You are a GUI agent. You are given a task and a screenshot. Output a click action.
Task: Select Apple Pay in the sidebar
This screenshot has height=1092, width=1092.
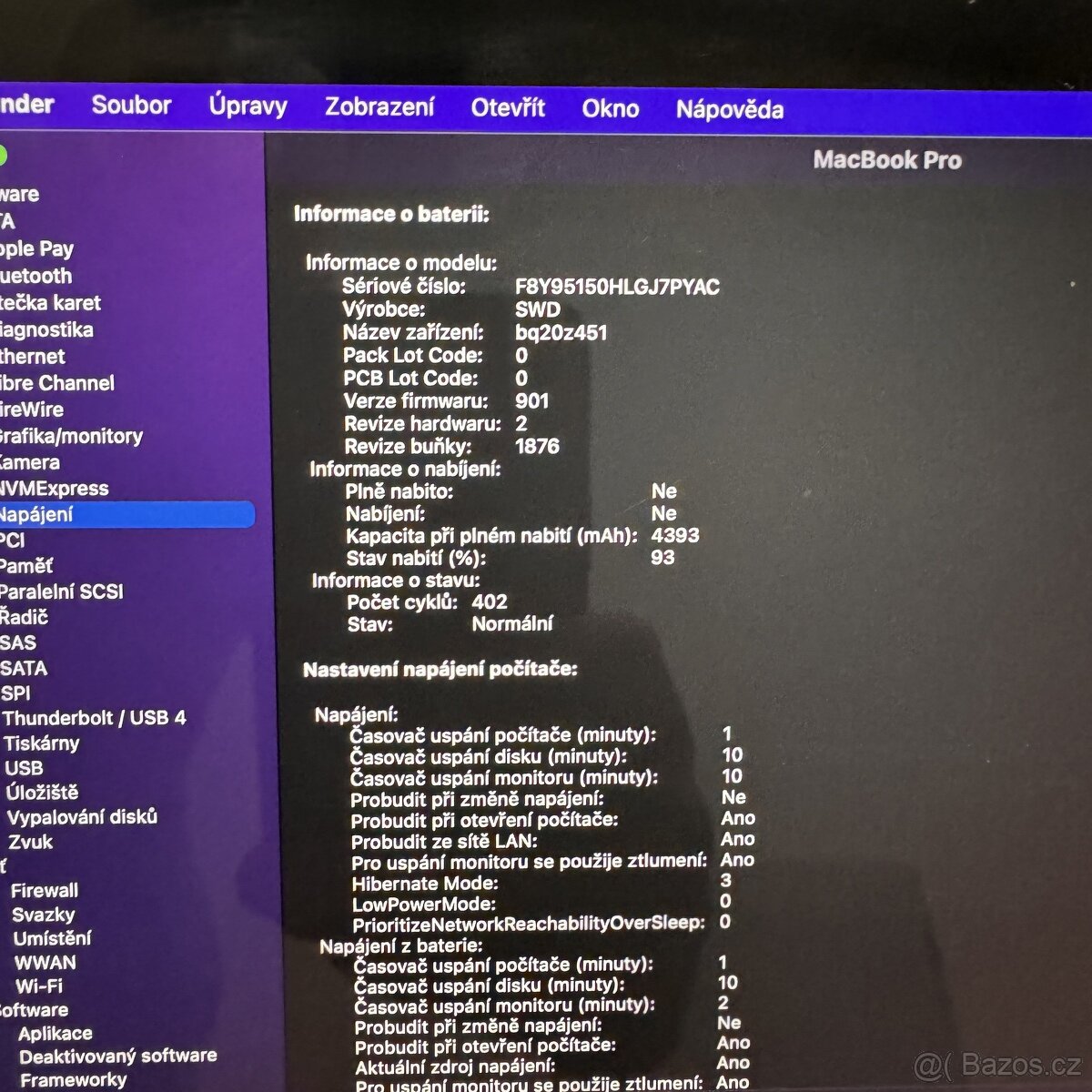pyautogui.click(x=36, y=248)
